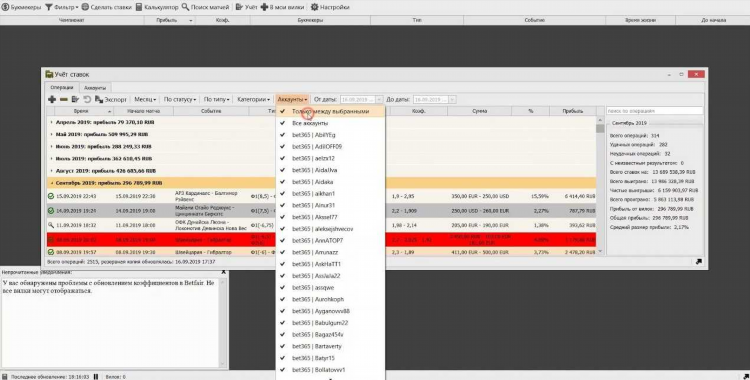
Task: Click the Экспорт export button
Action: coord(111,99)
